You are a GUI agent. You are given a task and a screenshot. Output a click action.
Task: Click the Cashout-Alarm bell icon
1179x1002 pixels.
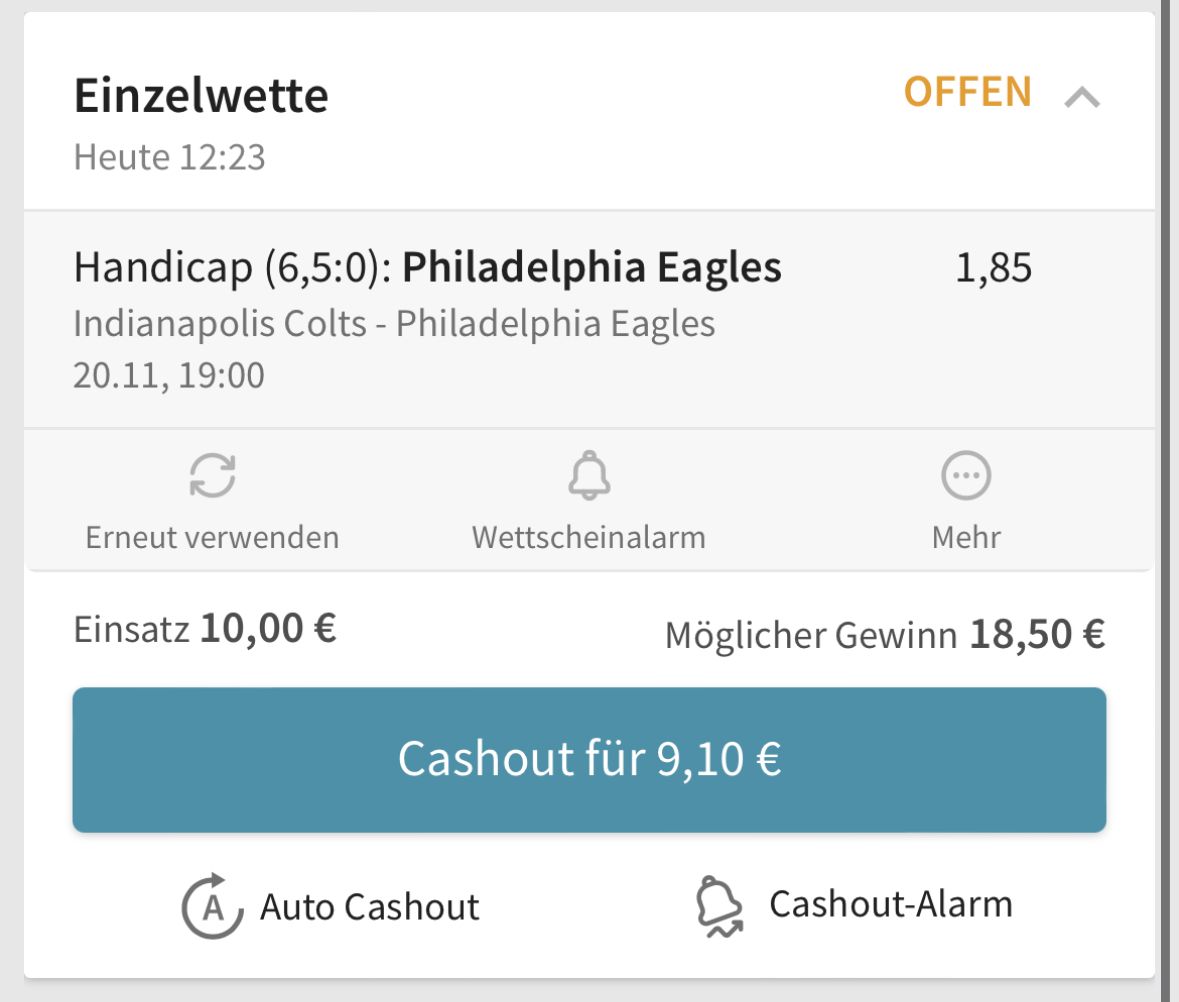pyautogui.click(x=720, y=907)
